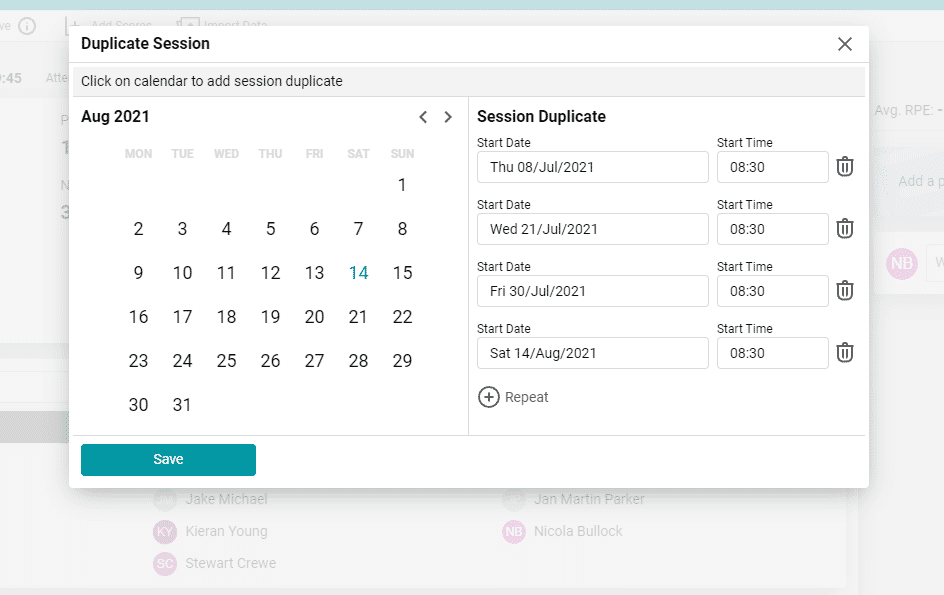Select August 19 on the calendar
This screenshot has width=944, height=595.
pyautogui.click(x=270, y=317)
